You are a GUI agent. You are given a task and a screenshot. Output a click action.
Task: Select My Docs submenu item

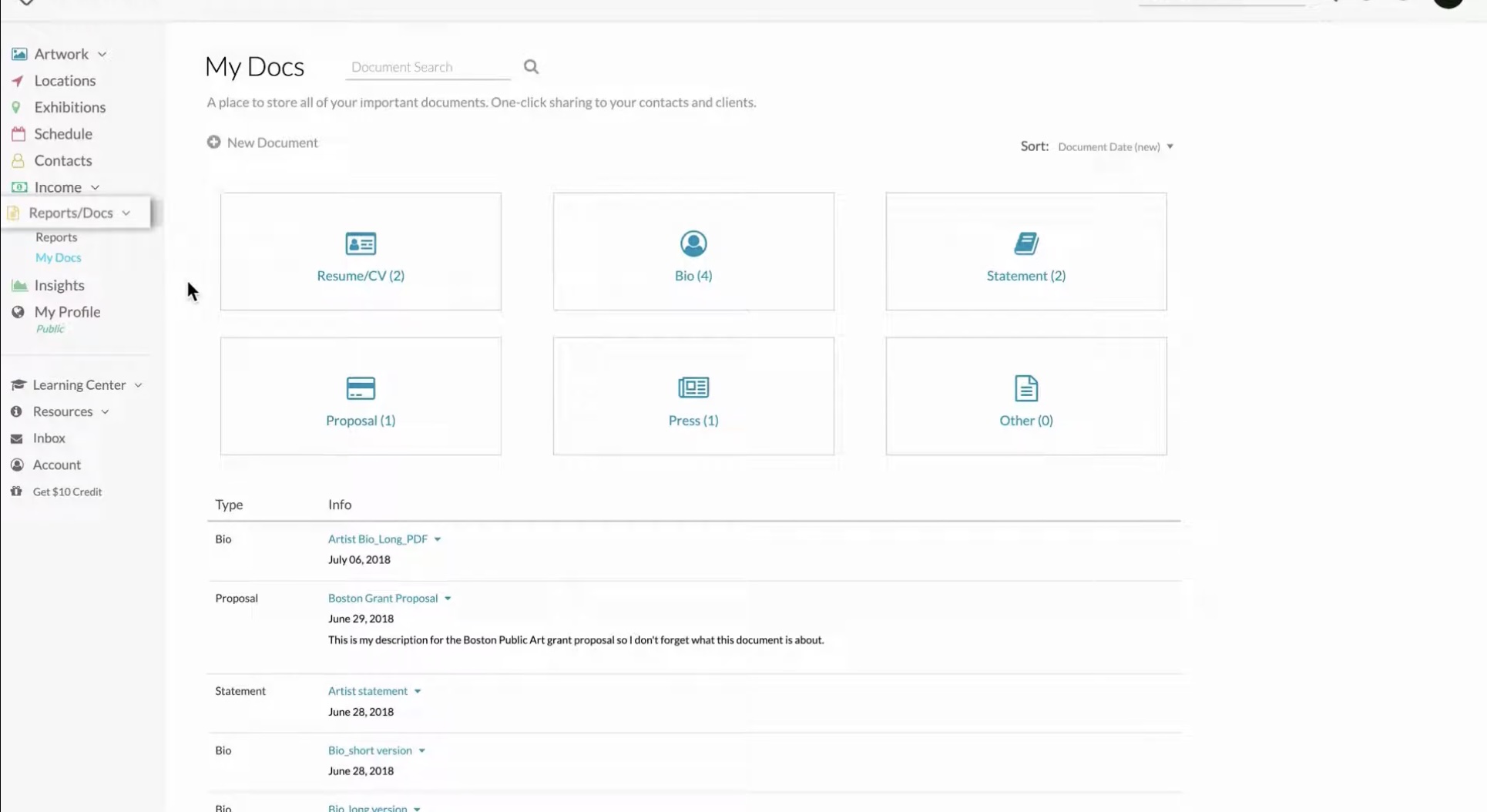(x=59, y=257)
